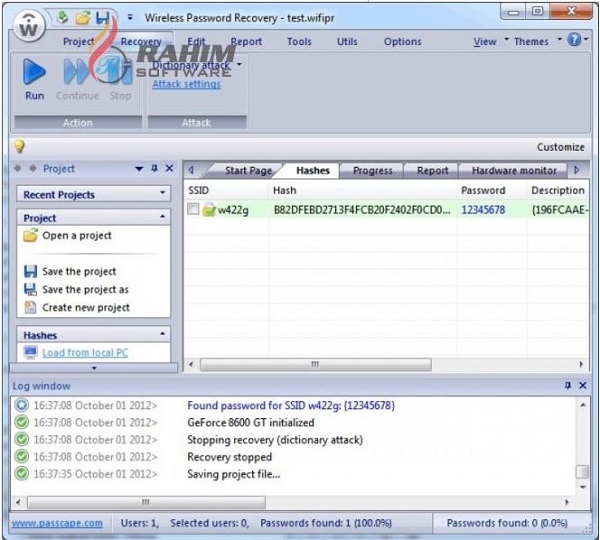
Task: Open the Utils ribbon tab
Action: pos(347,41)
